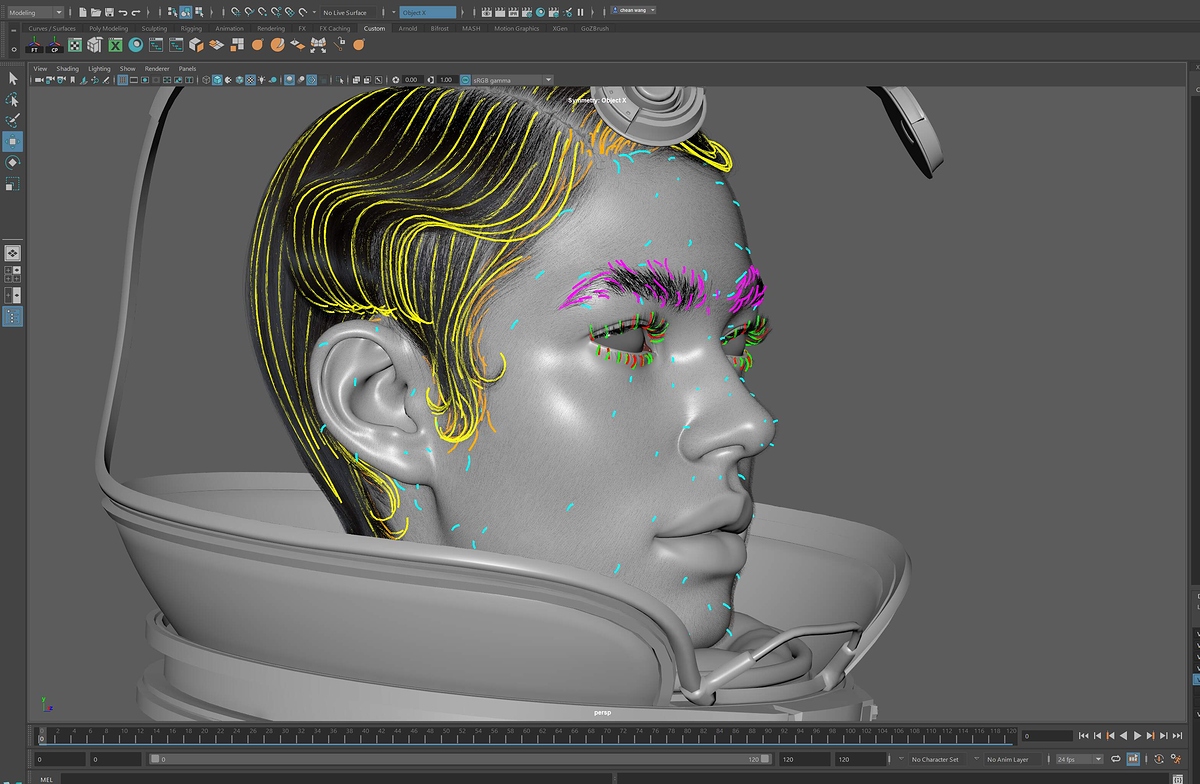This screenshot has height=784, width=1200.
Task: Save the current scene
Action: click(109, 12)
